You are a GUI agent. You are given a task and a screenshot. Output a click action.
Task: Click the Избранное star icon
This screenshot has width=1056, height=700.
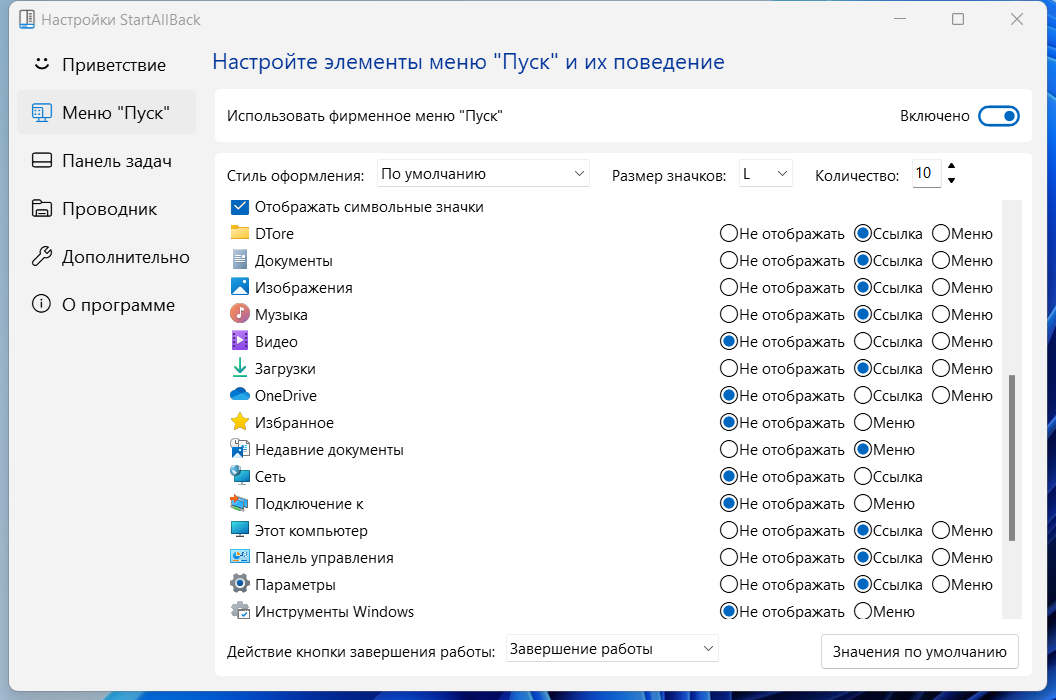coord(240,422)
